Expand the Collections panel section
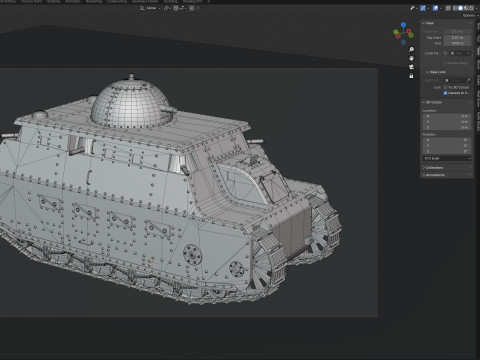 433,167
